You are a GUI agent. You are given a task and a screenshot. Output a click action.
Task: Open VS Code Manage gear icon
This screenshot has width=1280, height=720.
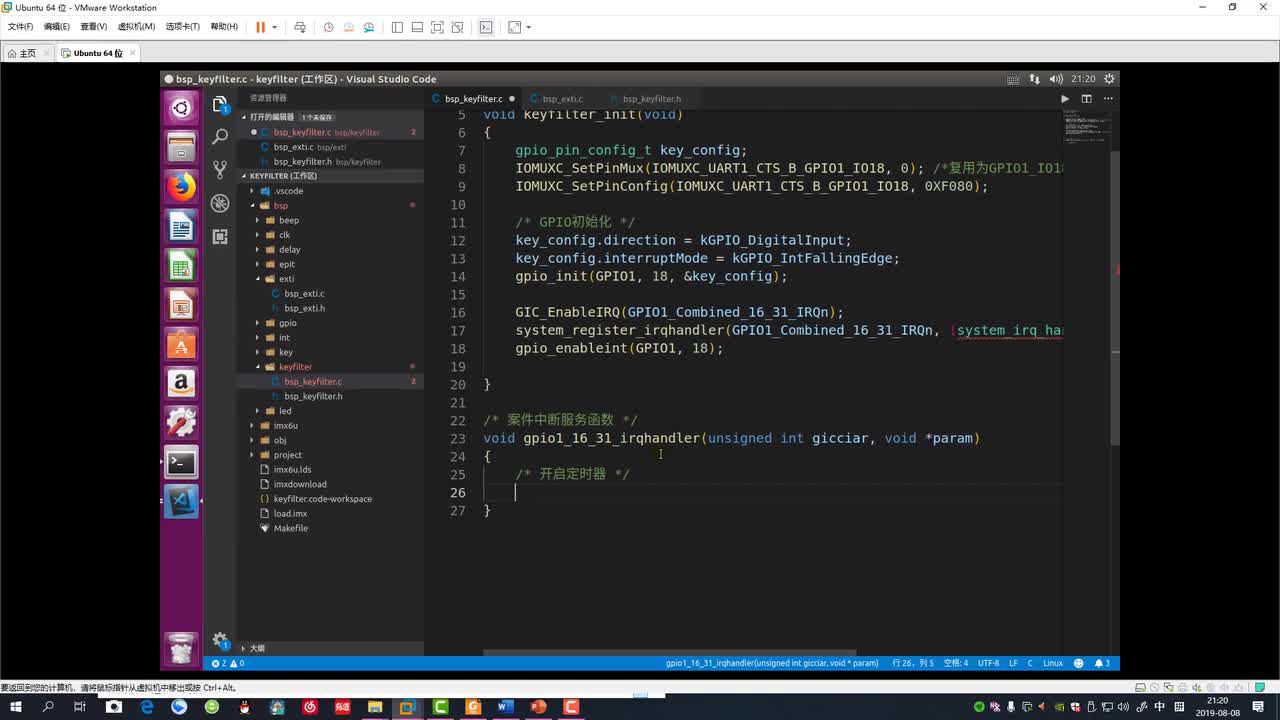pos(220,641)
